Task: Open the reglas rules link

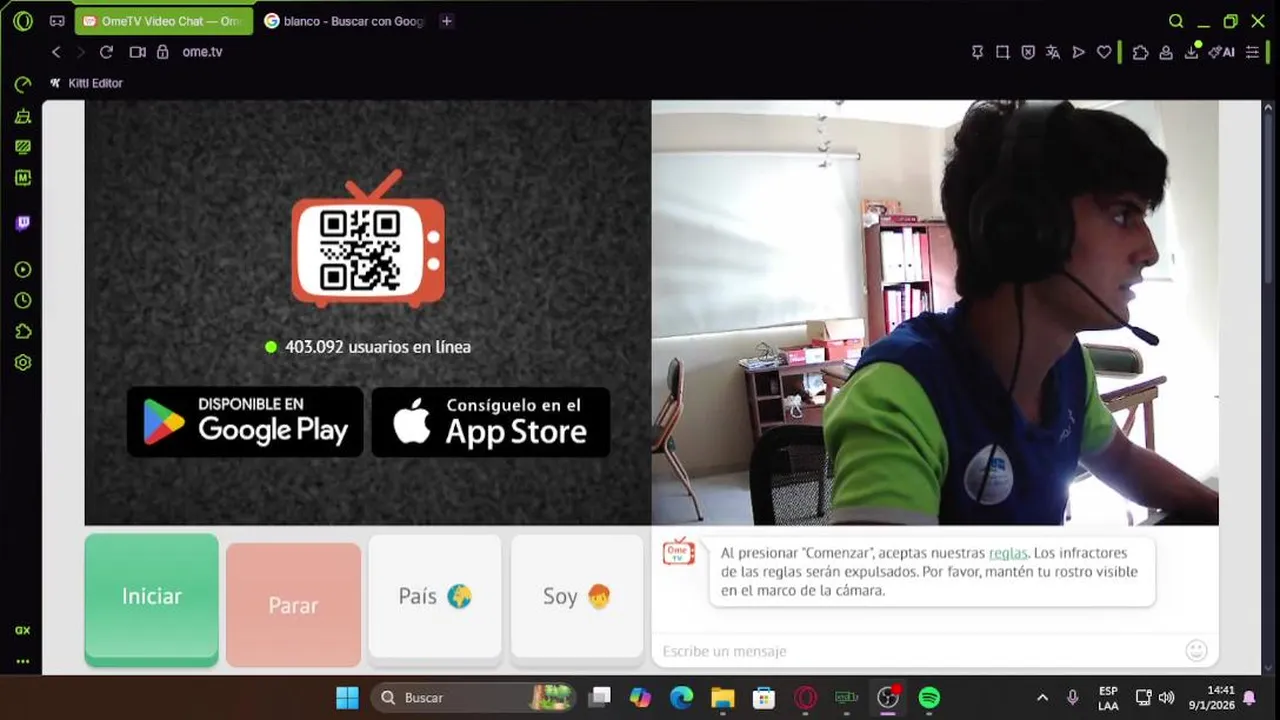Action: (1008, 553)
